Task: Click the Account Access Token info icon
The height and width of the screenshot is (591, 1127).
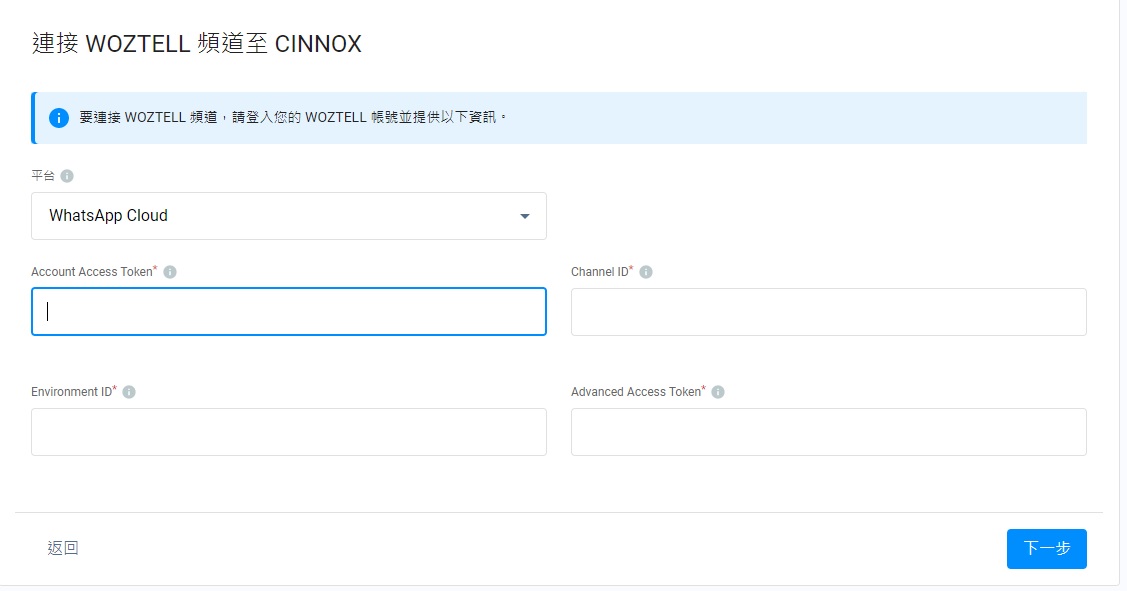Action: [x=170, y=272]
